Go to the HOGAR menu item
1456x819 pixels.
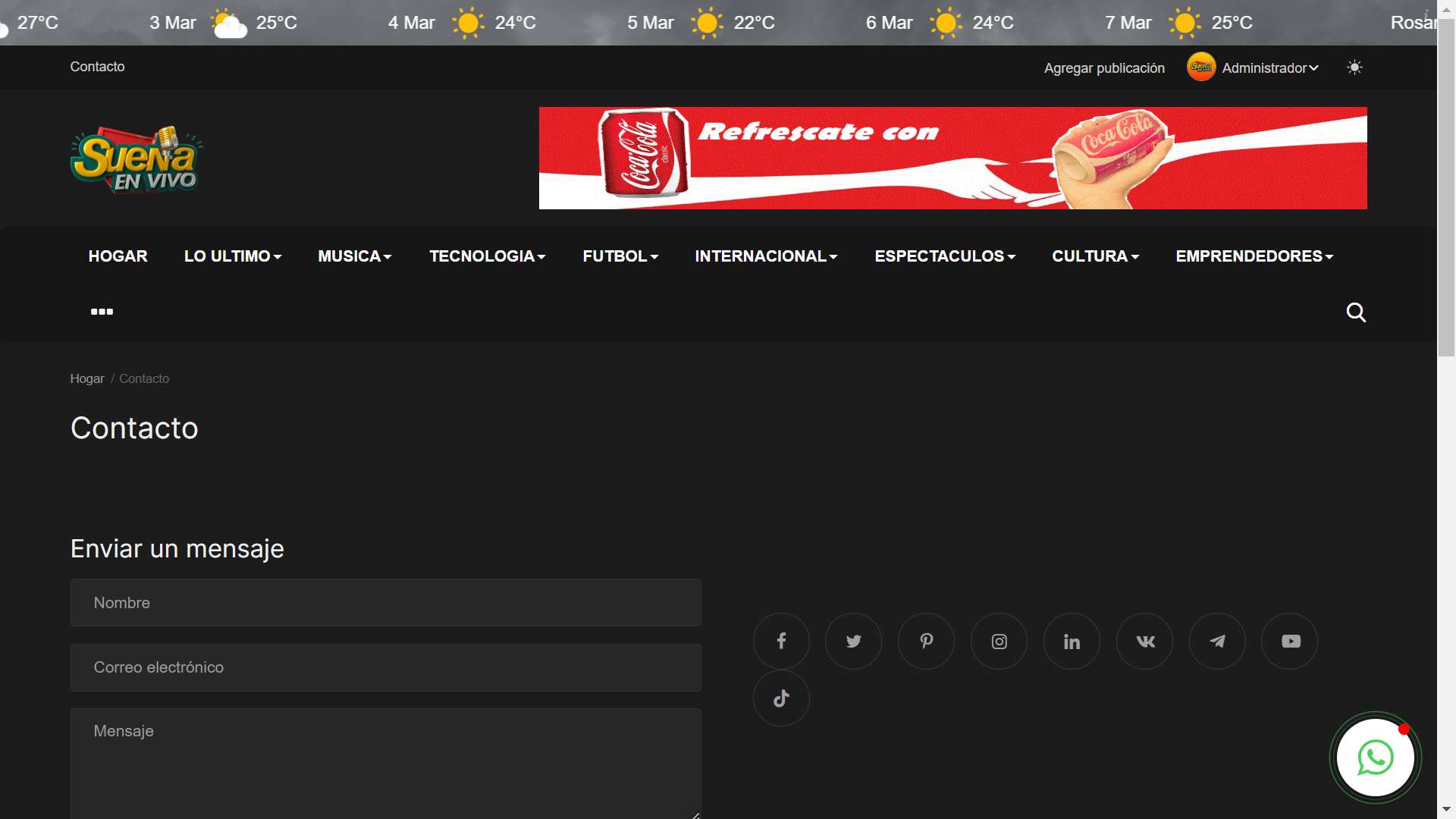click(118, 256)
